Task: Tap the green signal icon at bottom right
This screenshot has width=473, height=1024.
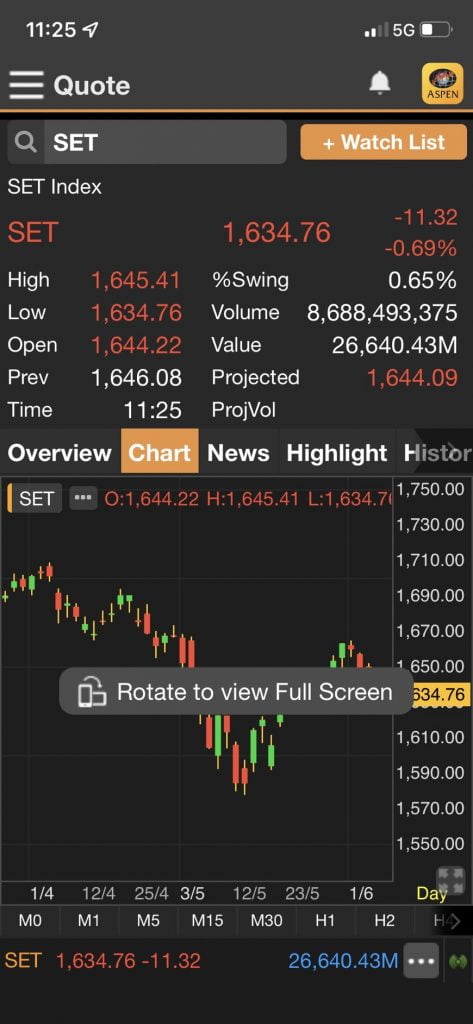Action: click(457, 961)
